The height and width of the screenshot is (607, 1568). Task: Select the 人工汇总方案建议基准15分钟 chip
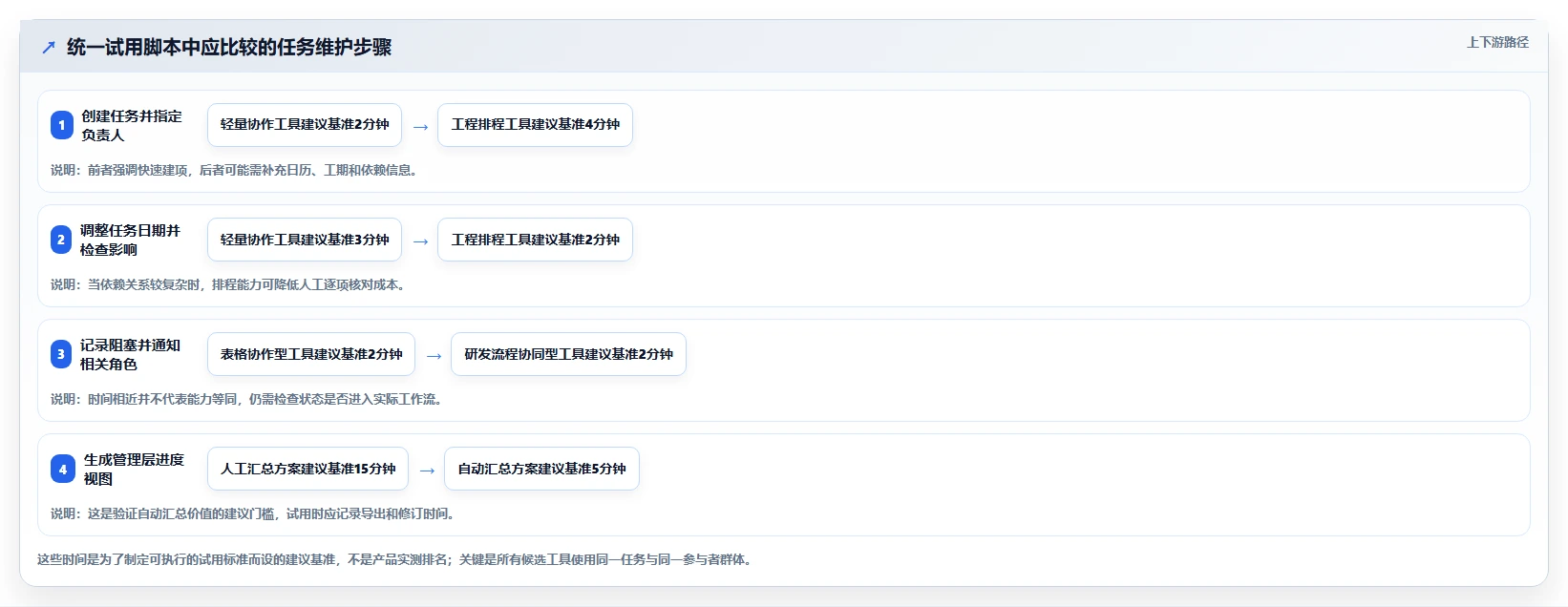[x=307, y=469]
